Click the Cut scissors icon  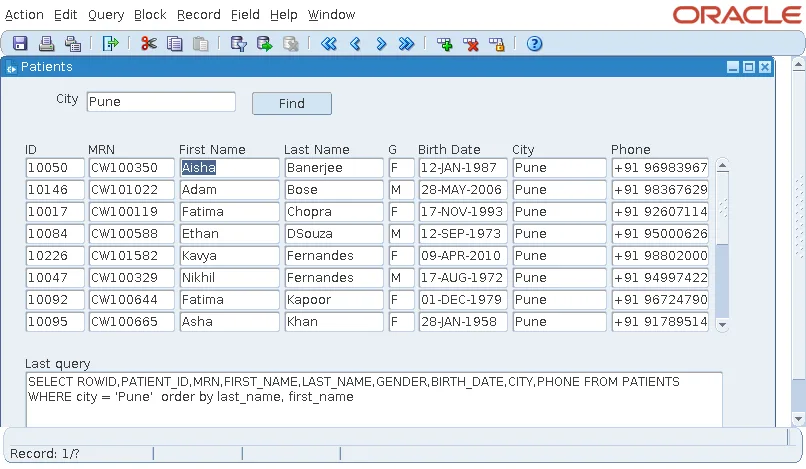click(x=149, y=44)
